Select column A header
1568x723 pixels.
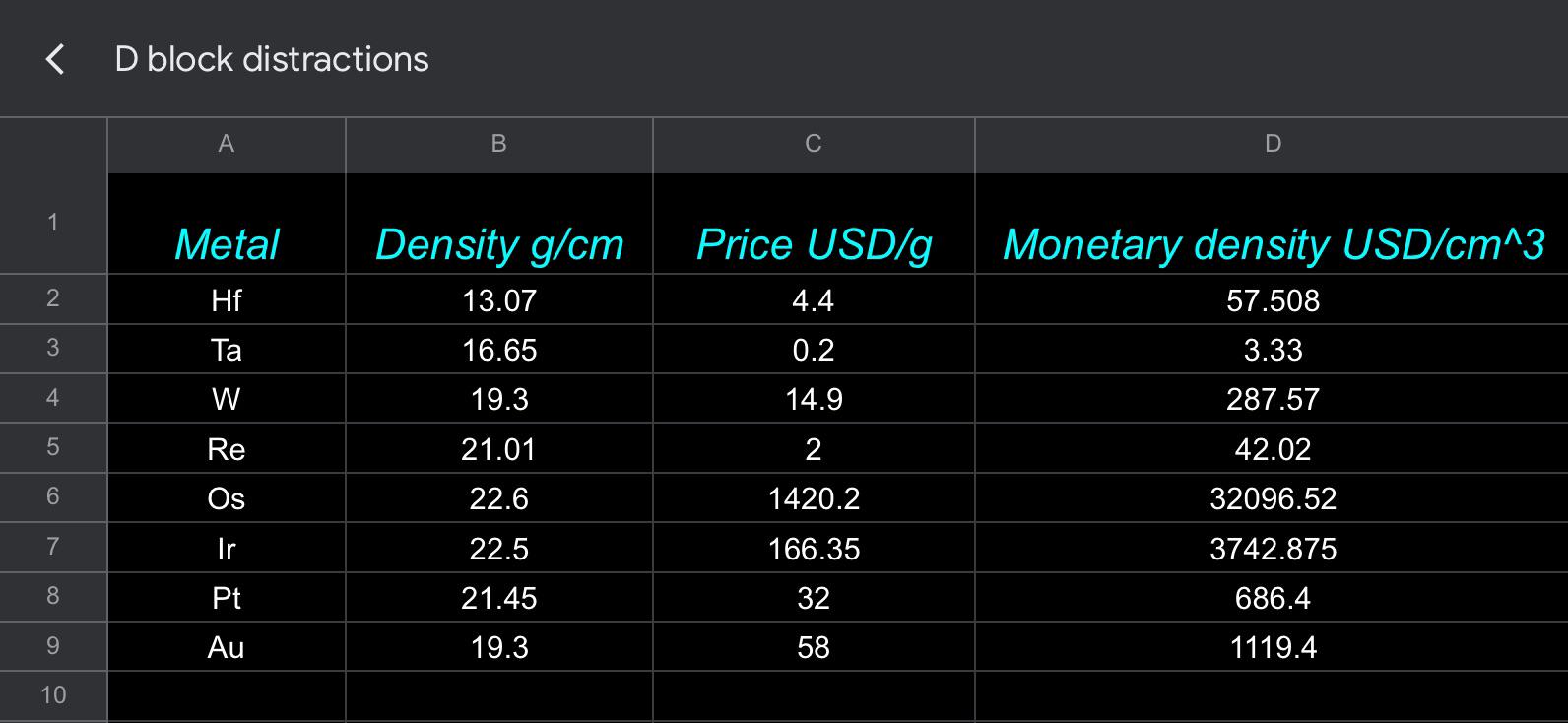[x=226, y=144]
